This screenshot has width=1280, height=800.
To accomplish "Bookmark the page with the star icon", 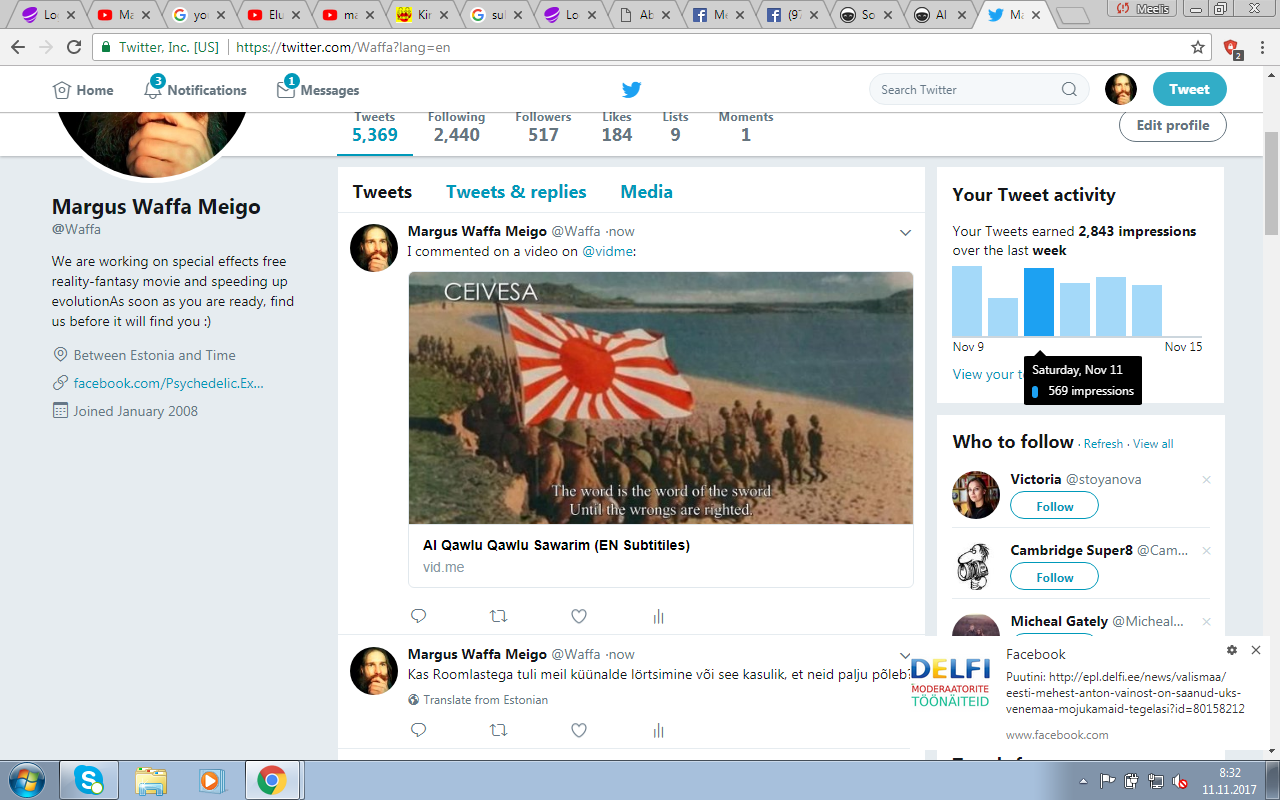I will pos(1198,47).
